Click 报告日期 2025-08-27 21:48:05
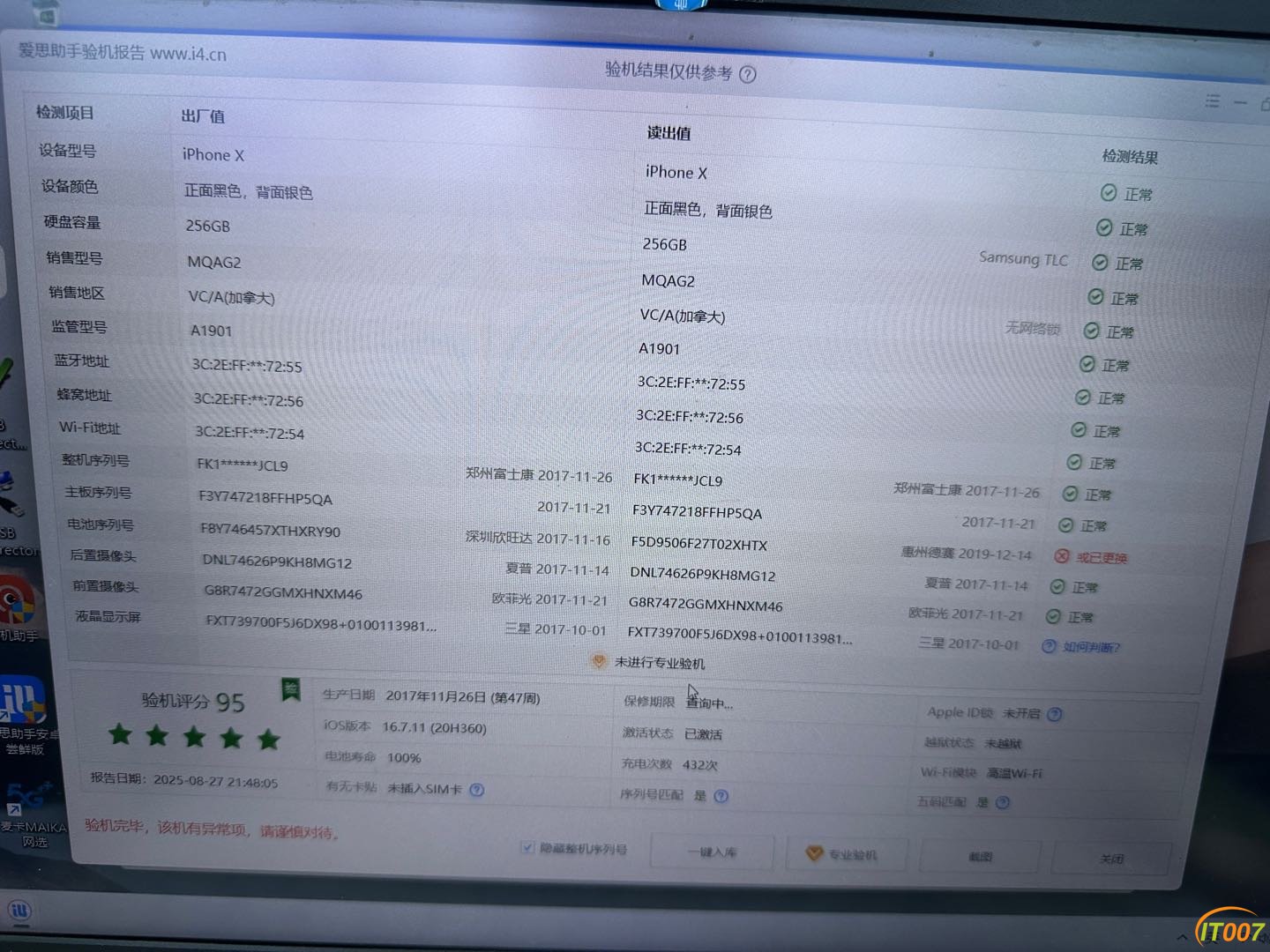Image resolution: width=1270 pixels, height=952 pixels. click(184, 779)
